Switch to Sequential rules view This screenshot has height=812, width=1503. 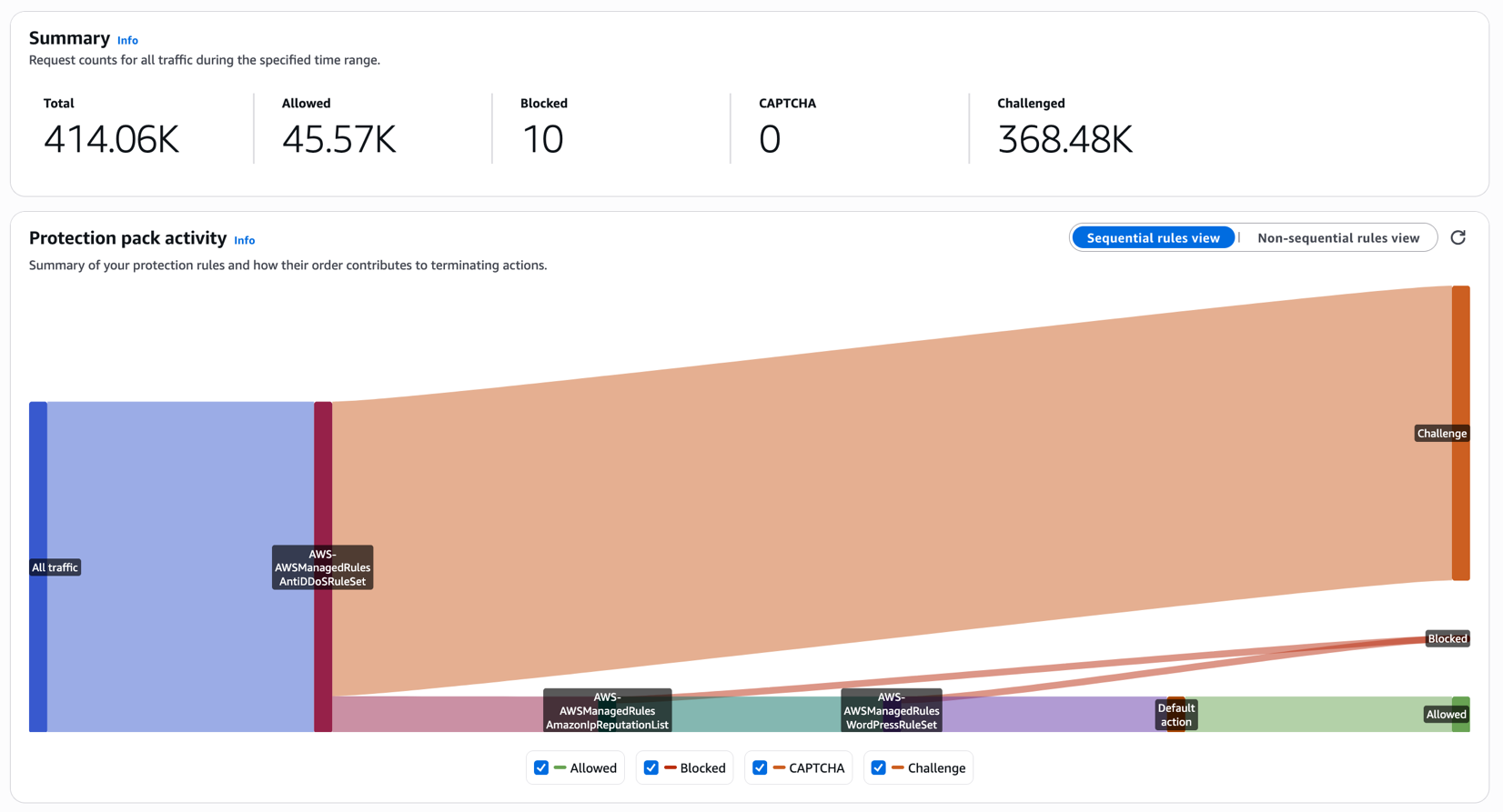click(1153, 237)
